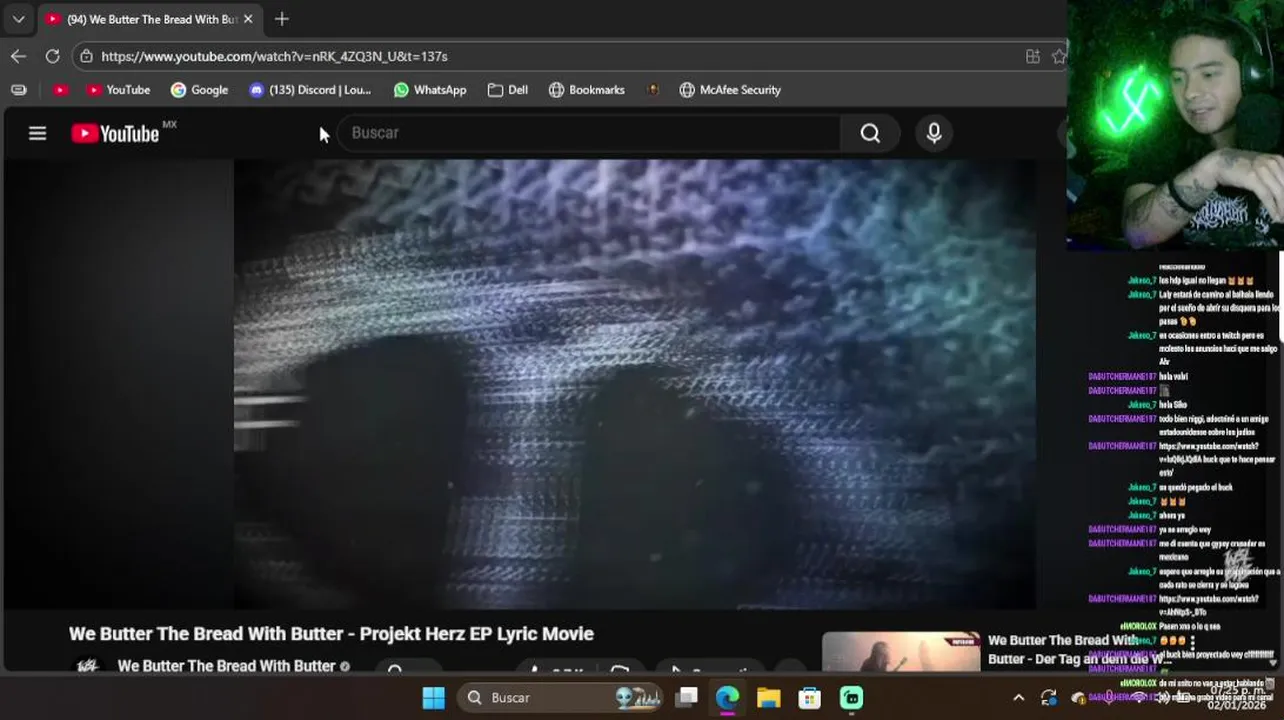The height and width of the screenshot is (720, 1284).
Task: Click the streamer webcam overlay
Action: (1175, 124)
